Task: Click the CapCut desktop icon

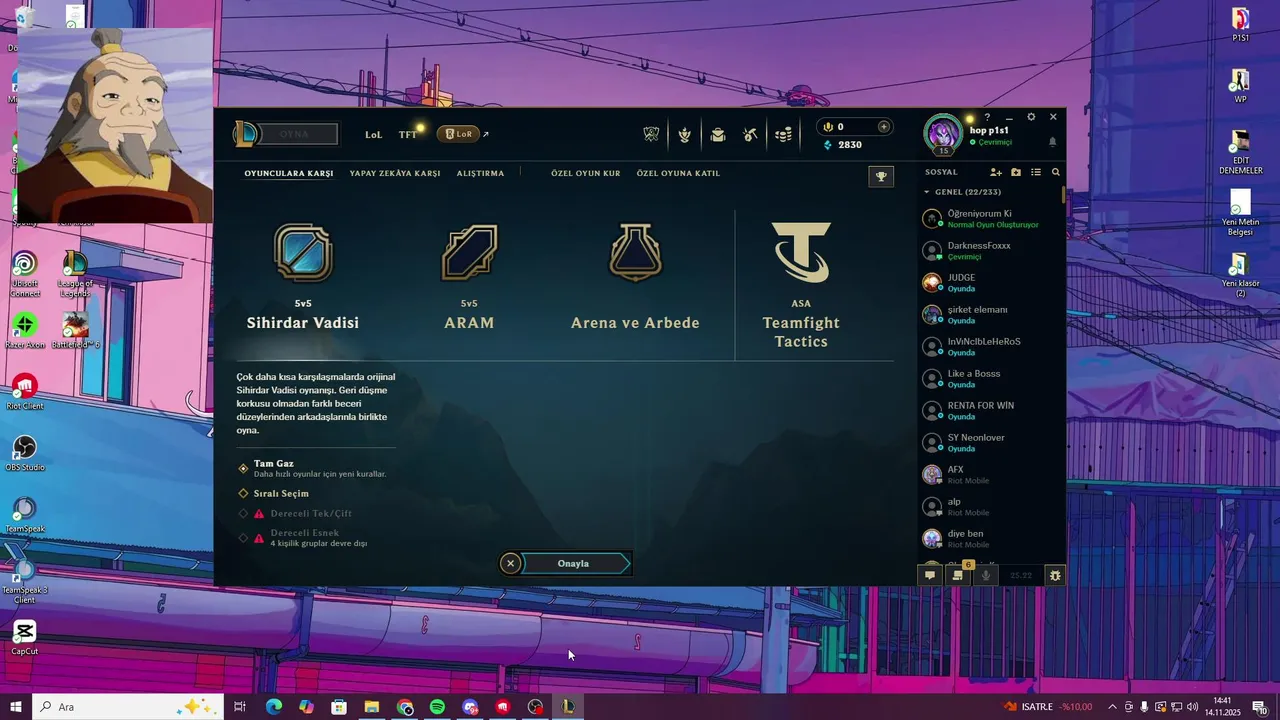Action: [x=25, y=637]
